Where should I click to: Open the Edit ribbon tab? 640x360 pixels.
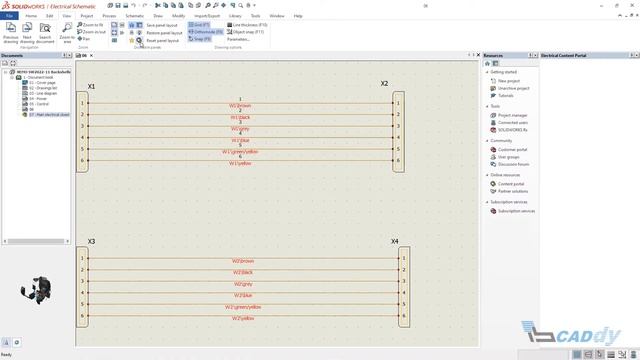click(49, 16)
